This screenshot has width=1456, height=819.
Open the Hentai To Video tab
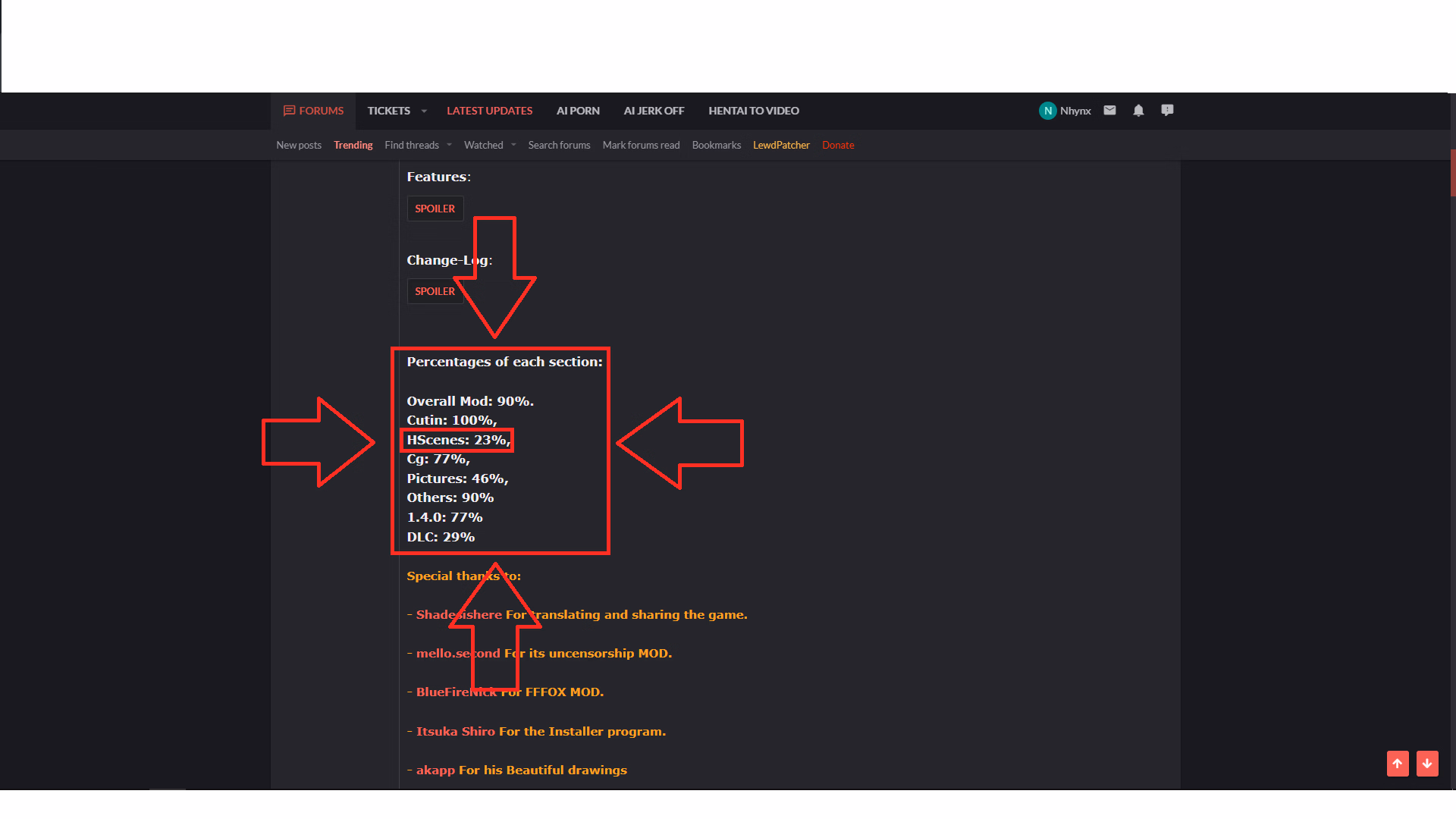point(753,111)
